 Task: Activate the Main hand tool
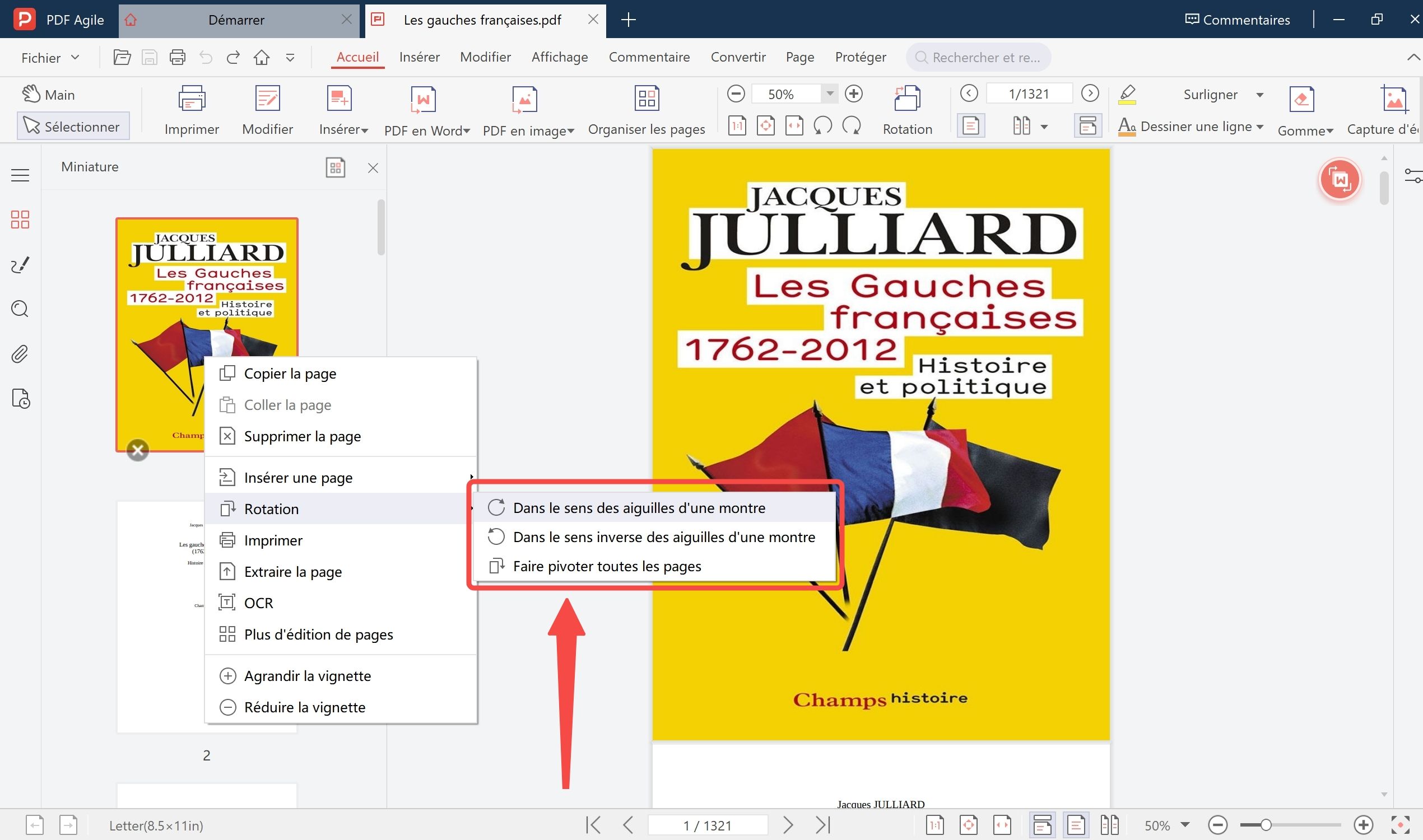(x=49, y=94)
